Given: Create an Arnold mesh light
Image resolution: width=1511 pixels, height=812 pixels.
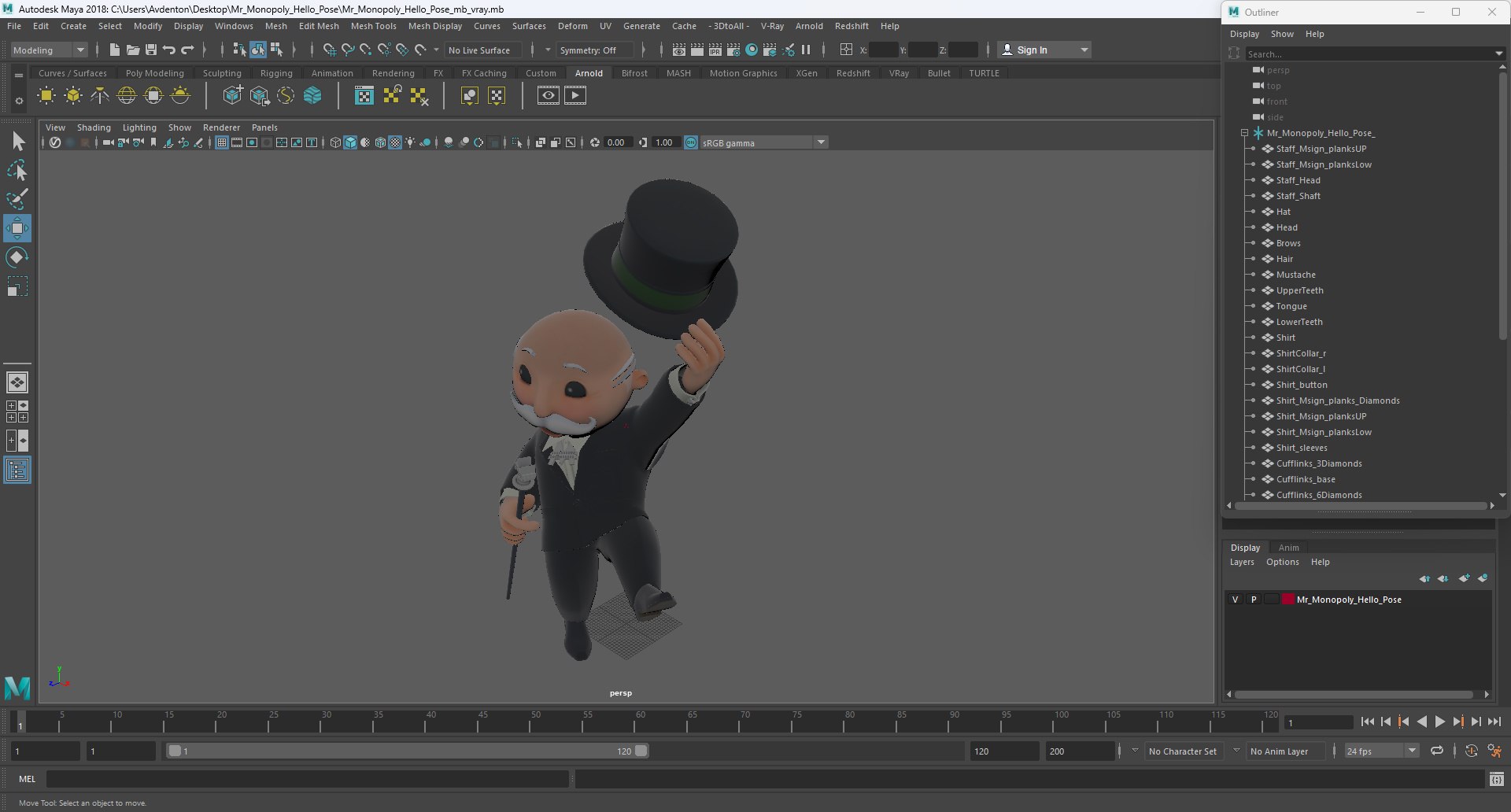Looking at the screenshot, I should pos(73,96).
